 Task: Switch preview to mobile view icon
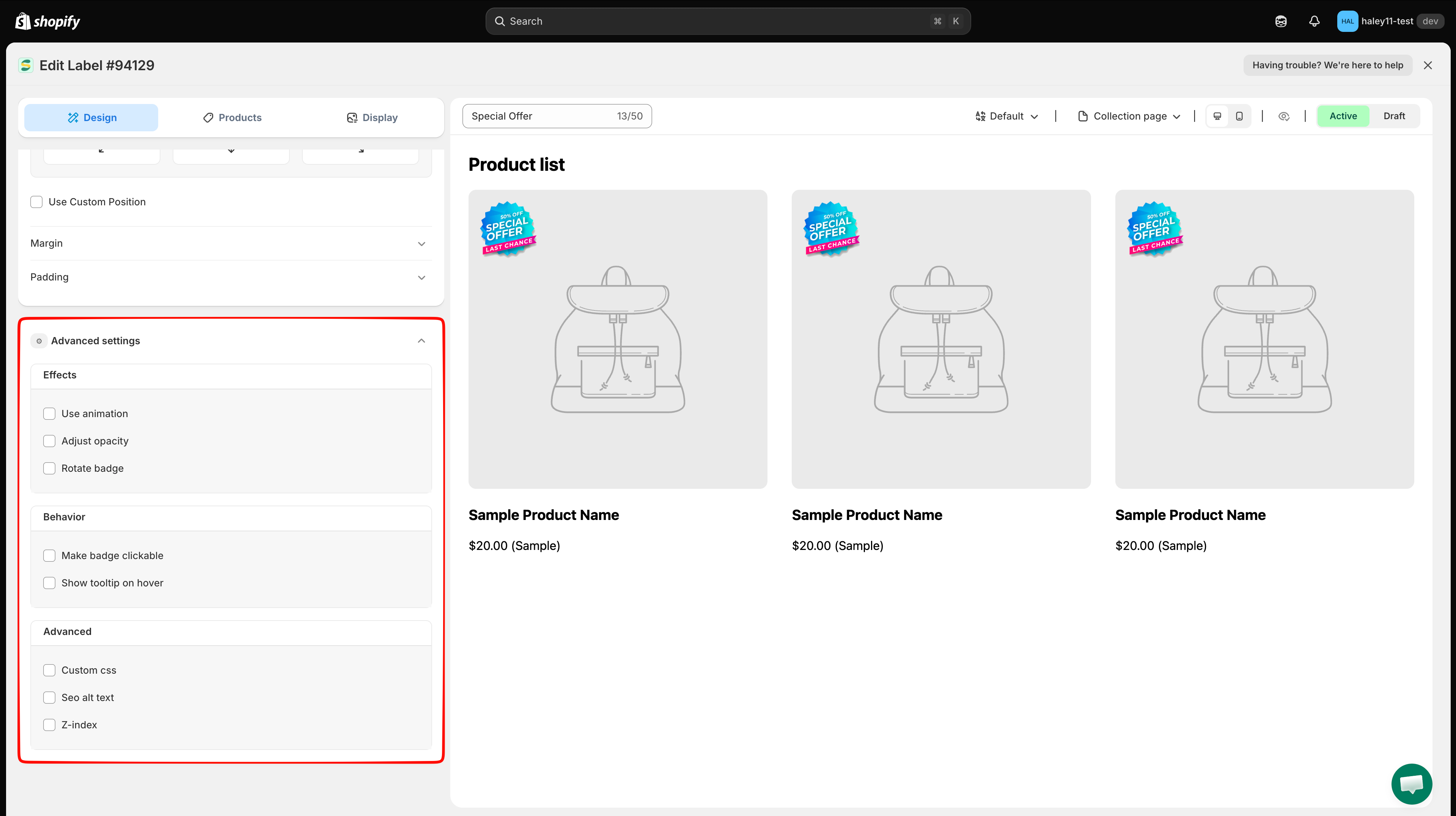(1239, 116)
